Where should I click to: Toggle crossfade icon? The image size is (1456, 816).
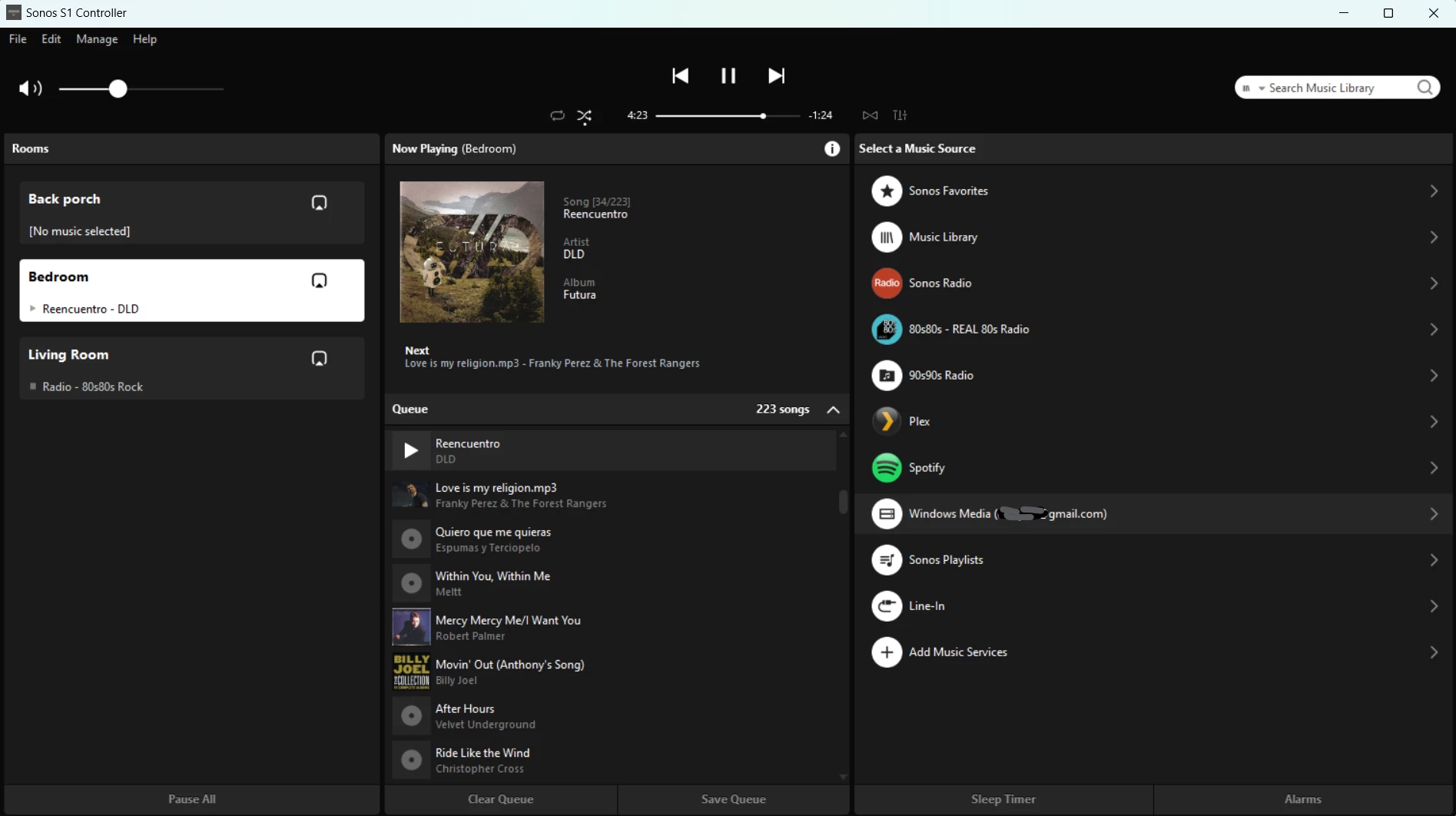pyautogui.click(x=870, y=115)
